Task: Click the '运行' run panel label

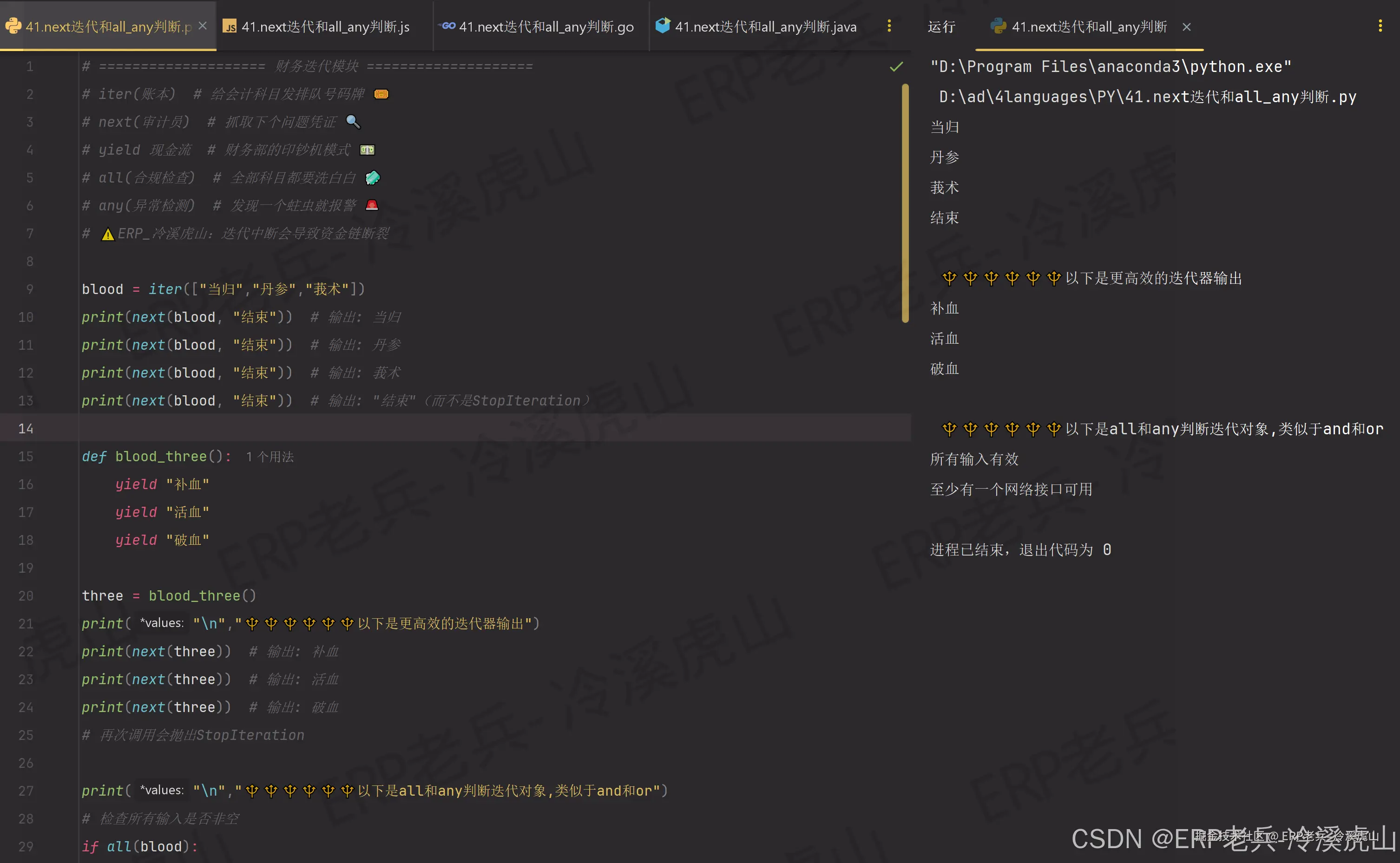Action: click(941, 27)
